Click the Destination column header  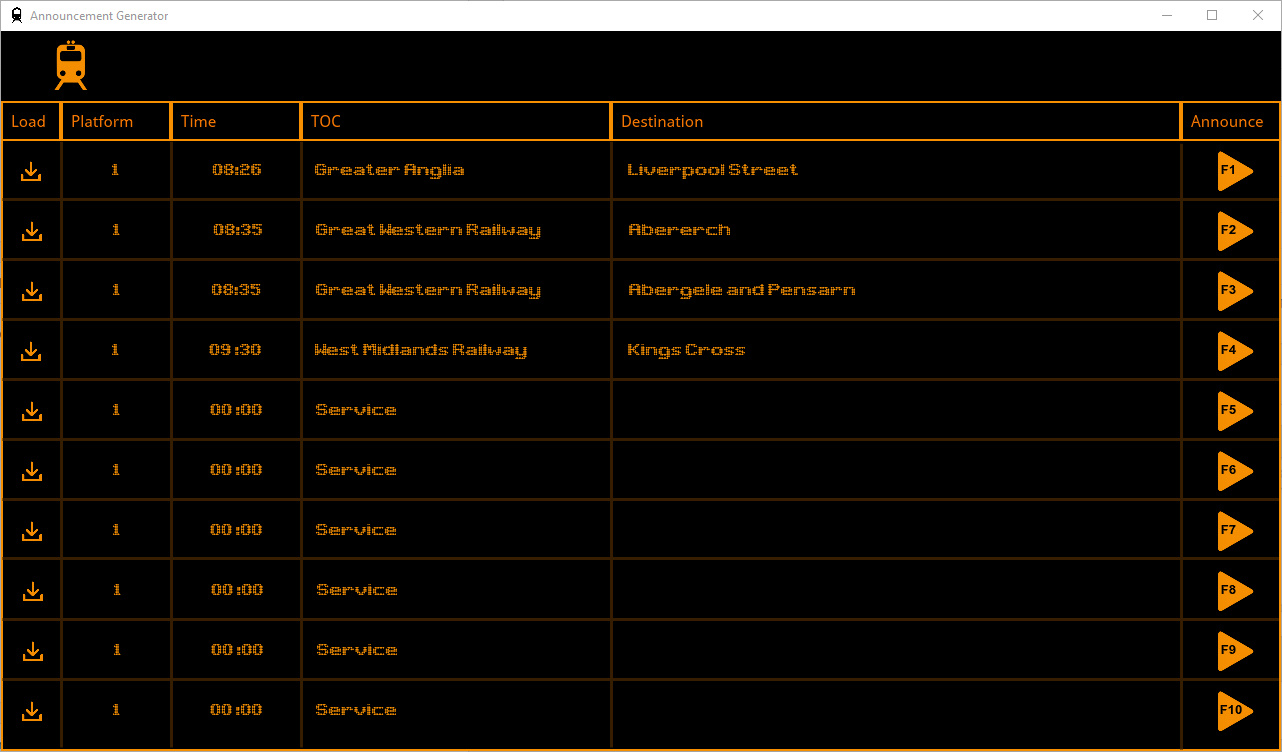[896, 121]
